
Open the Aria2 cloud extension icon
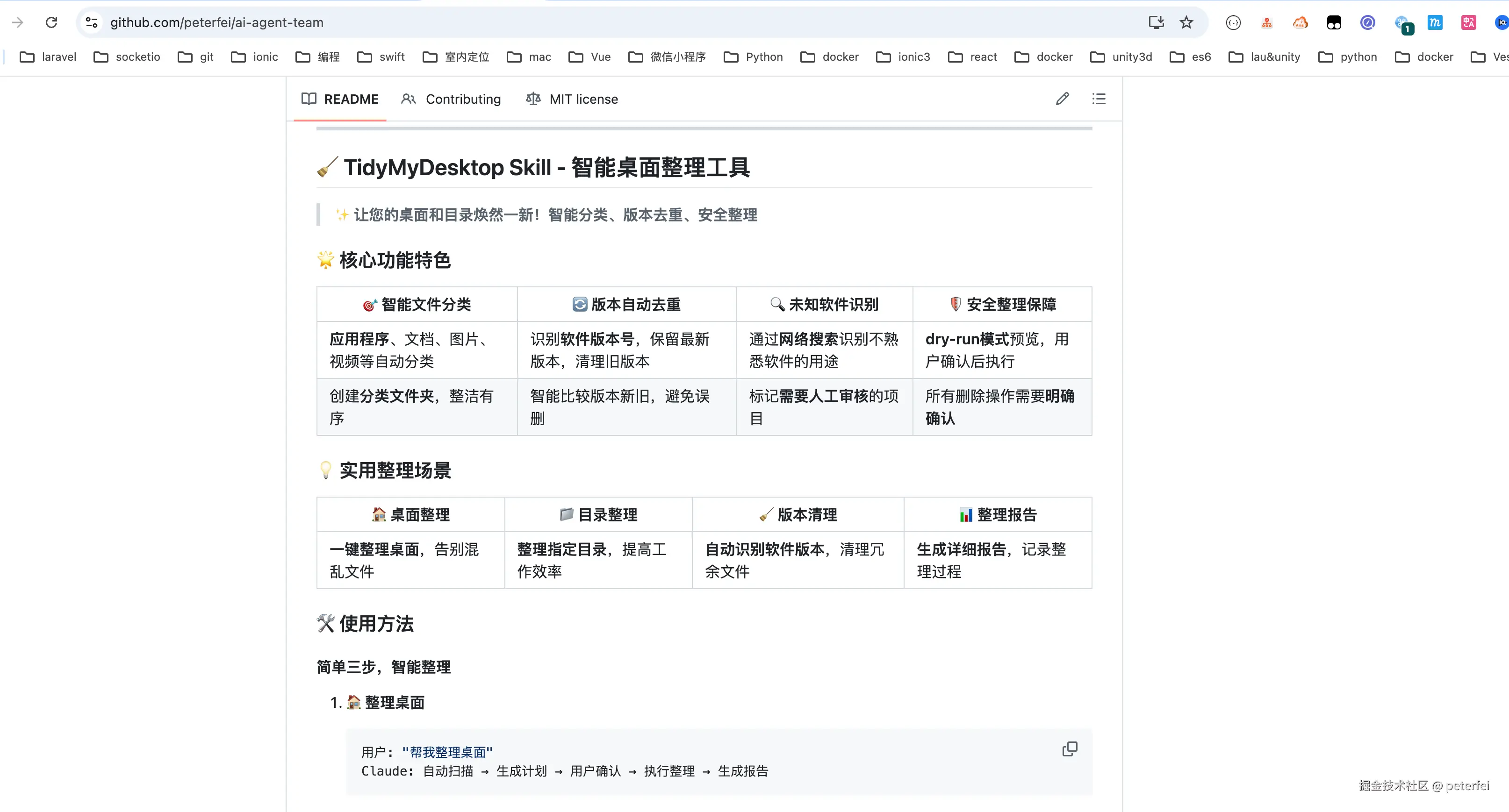point(1301,22)
